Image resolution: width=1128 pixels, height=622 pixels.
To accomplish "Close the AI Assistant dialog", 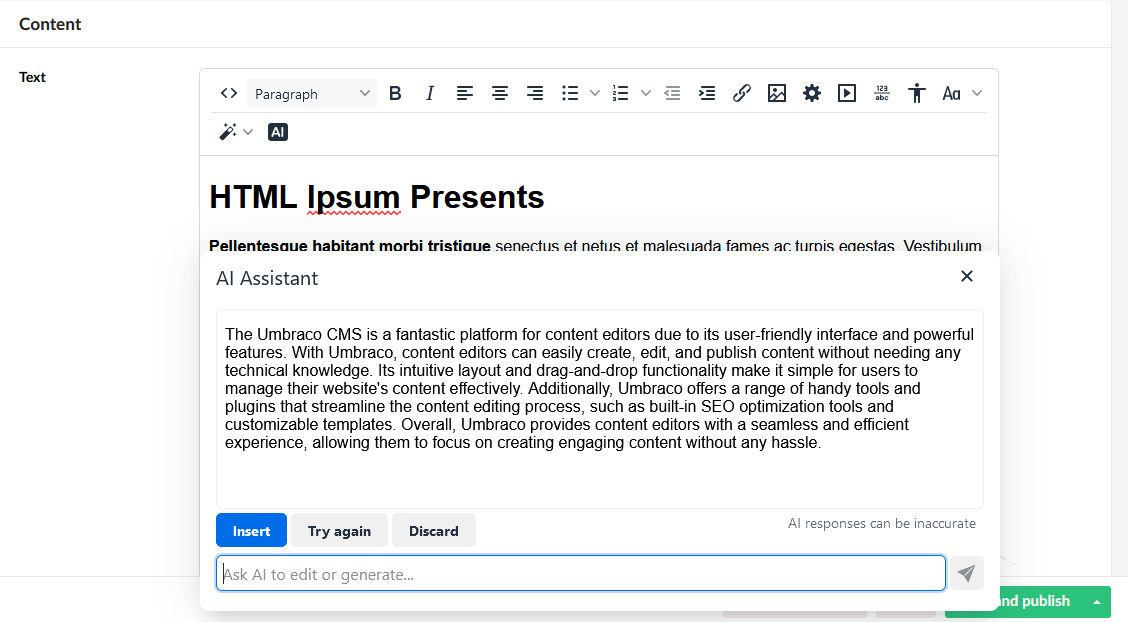I will tap(967, 277).
